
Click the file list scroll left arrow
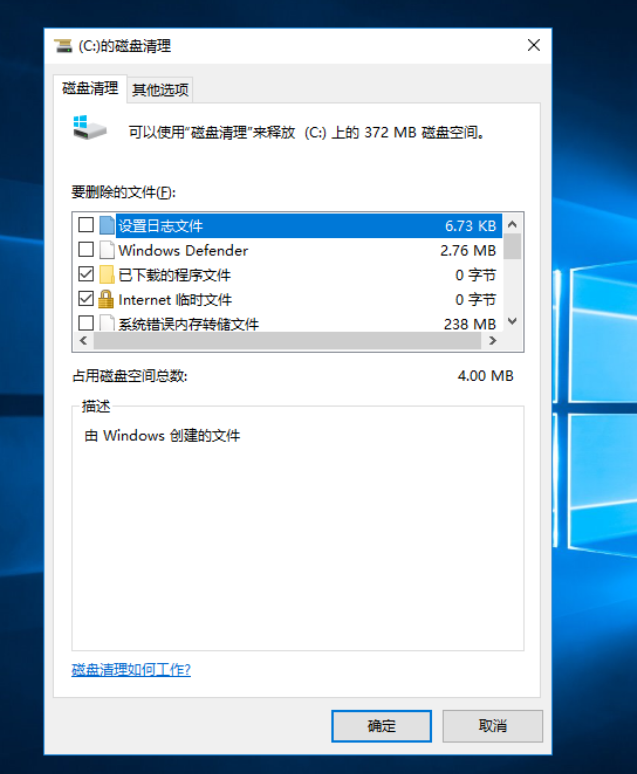pos(83,341)
